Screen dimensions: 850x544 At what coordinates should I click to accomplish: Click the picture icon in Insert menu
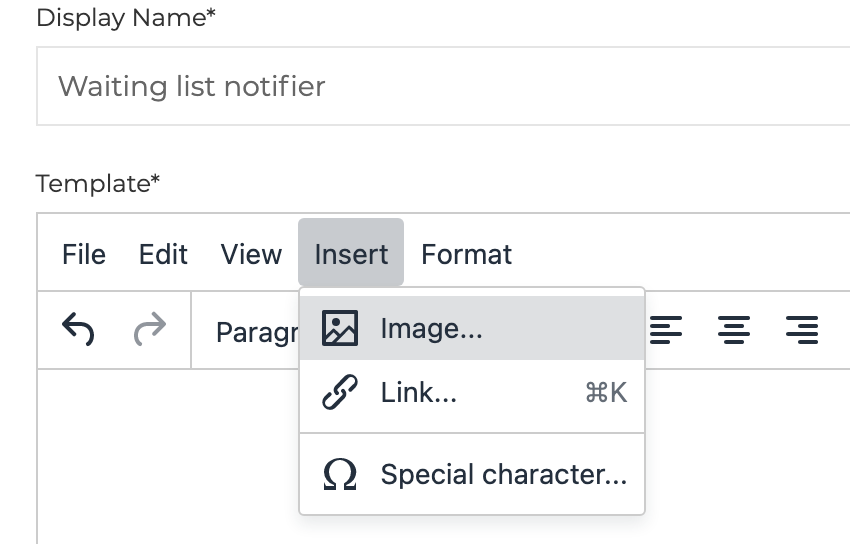[340, 328]
